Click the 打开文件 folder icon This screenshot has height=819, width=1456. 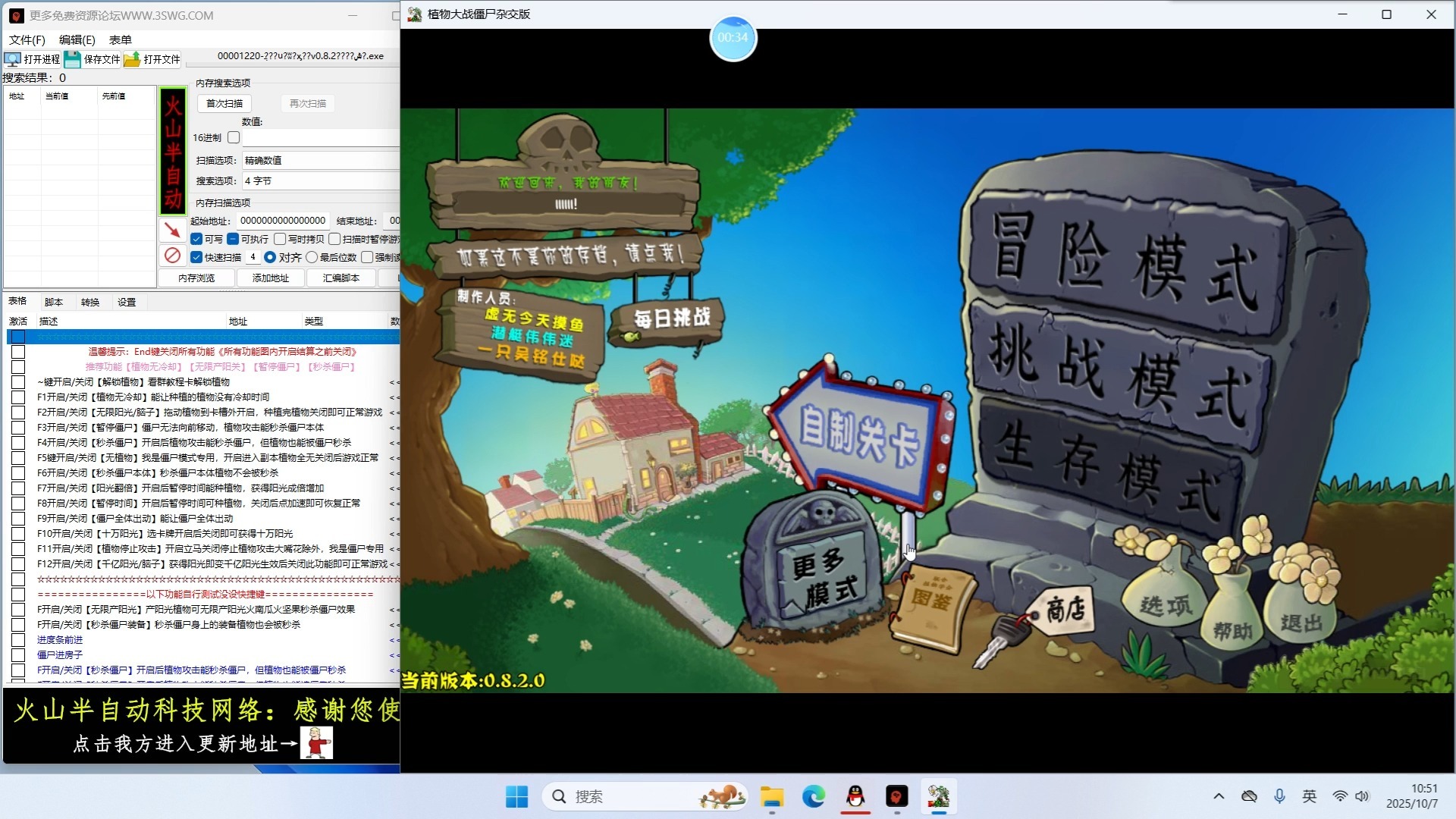pyautogui.click(x=132, y=59)
